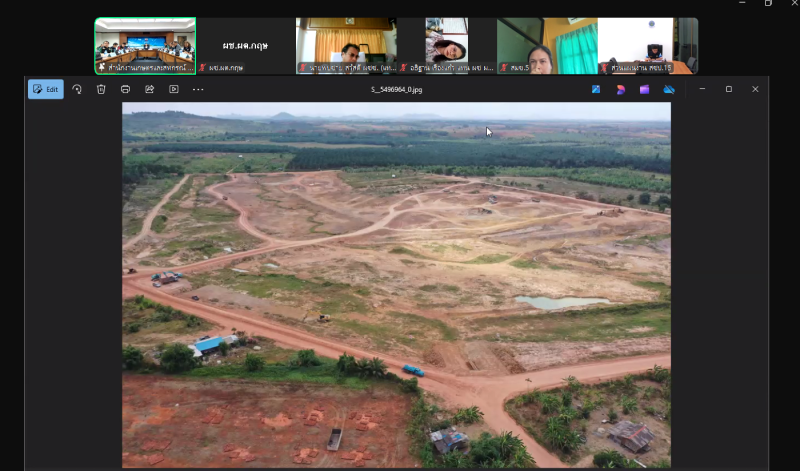The height and width of the screenshot is (471, 800).
Task: Select the name-only participant tile without video
Action: coord(246,45)
